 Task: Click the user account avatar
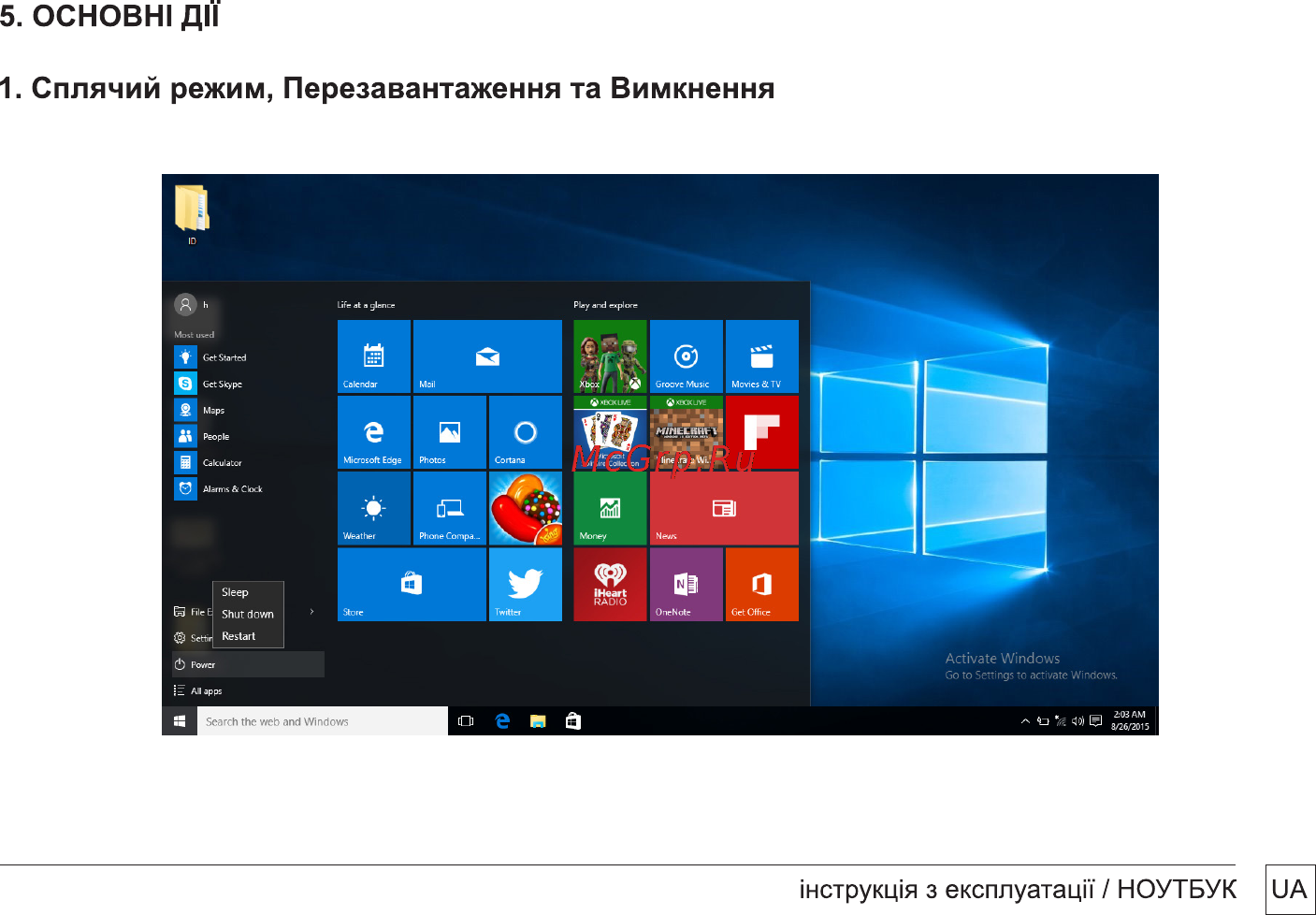pyautogui.click(x=185, y=304)
